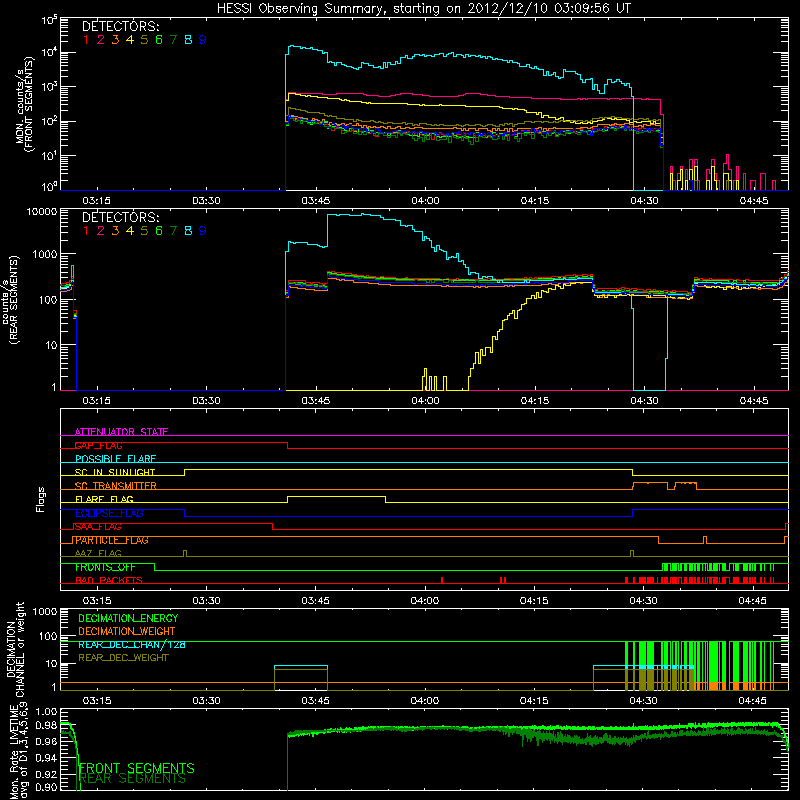Click DETECTORS: label in the rear segments panel
800x800 pixels.
(x=120, y=218)
